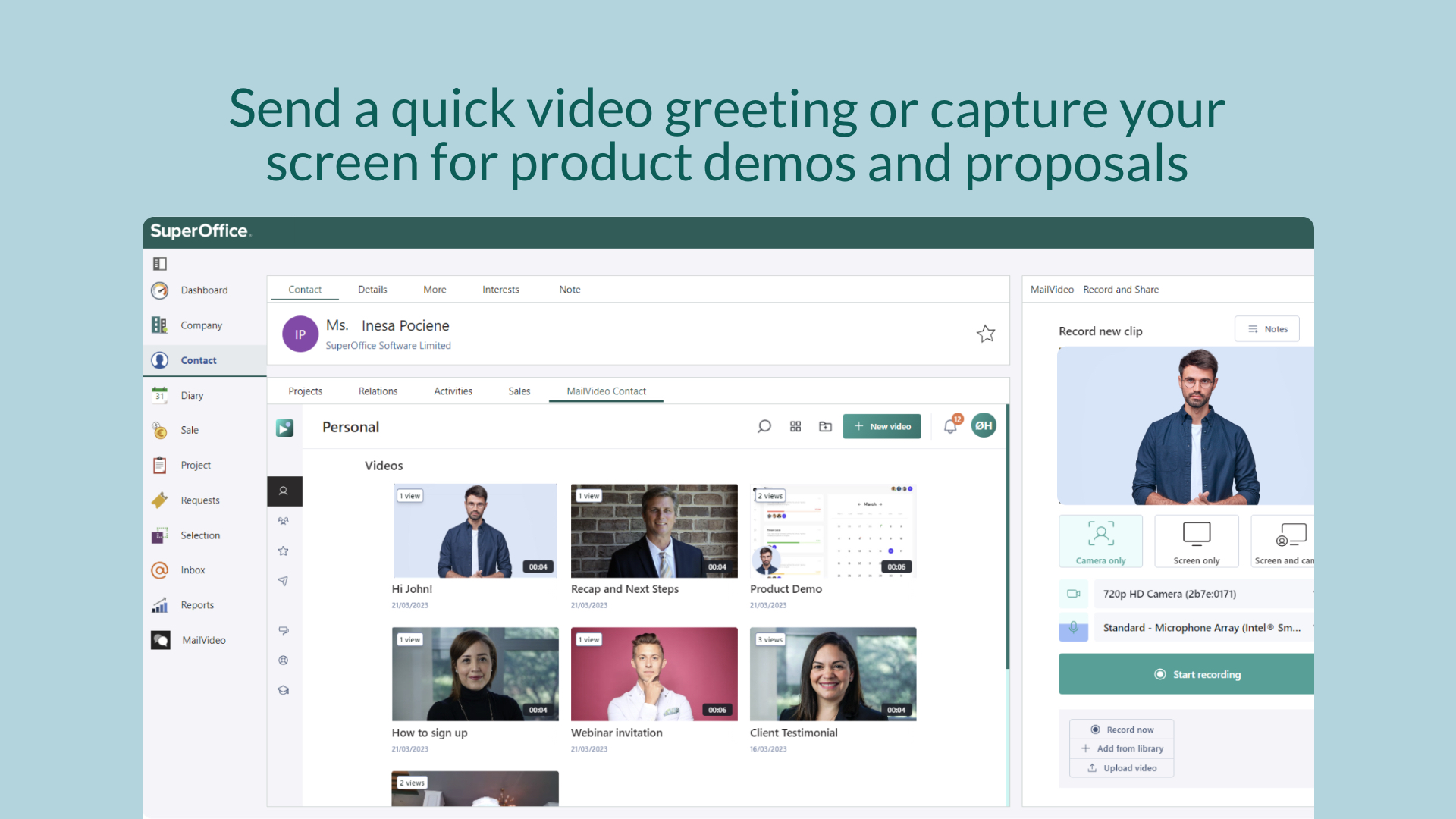Select Screen and camera recording mode
Screen dimensions: 1456x819
point(1282,541)
